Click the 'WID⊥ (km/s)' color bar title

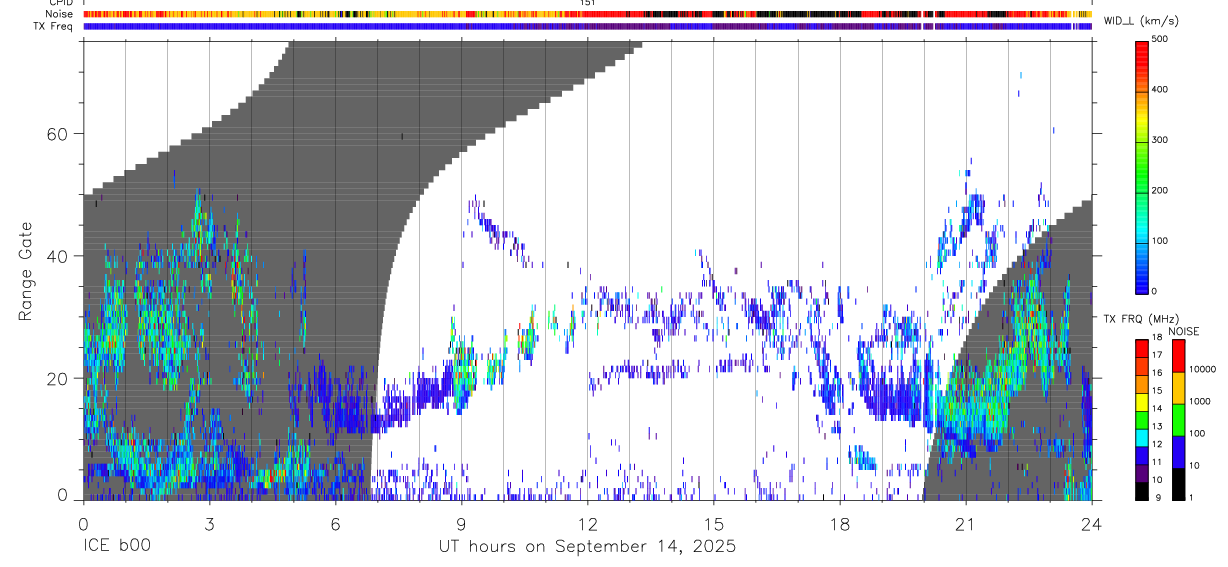[x=1140, y=21]
